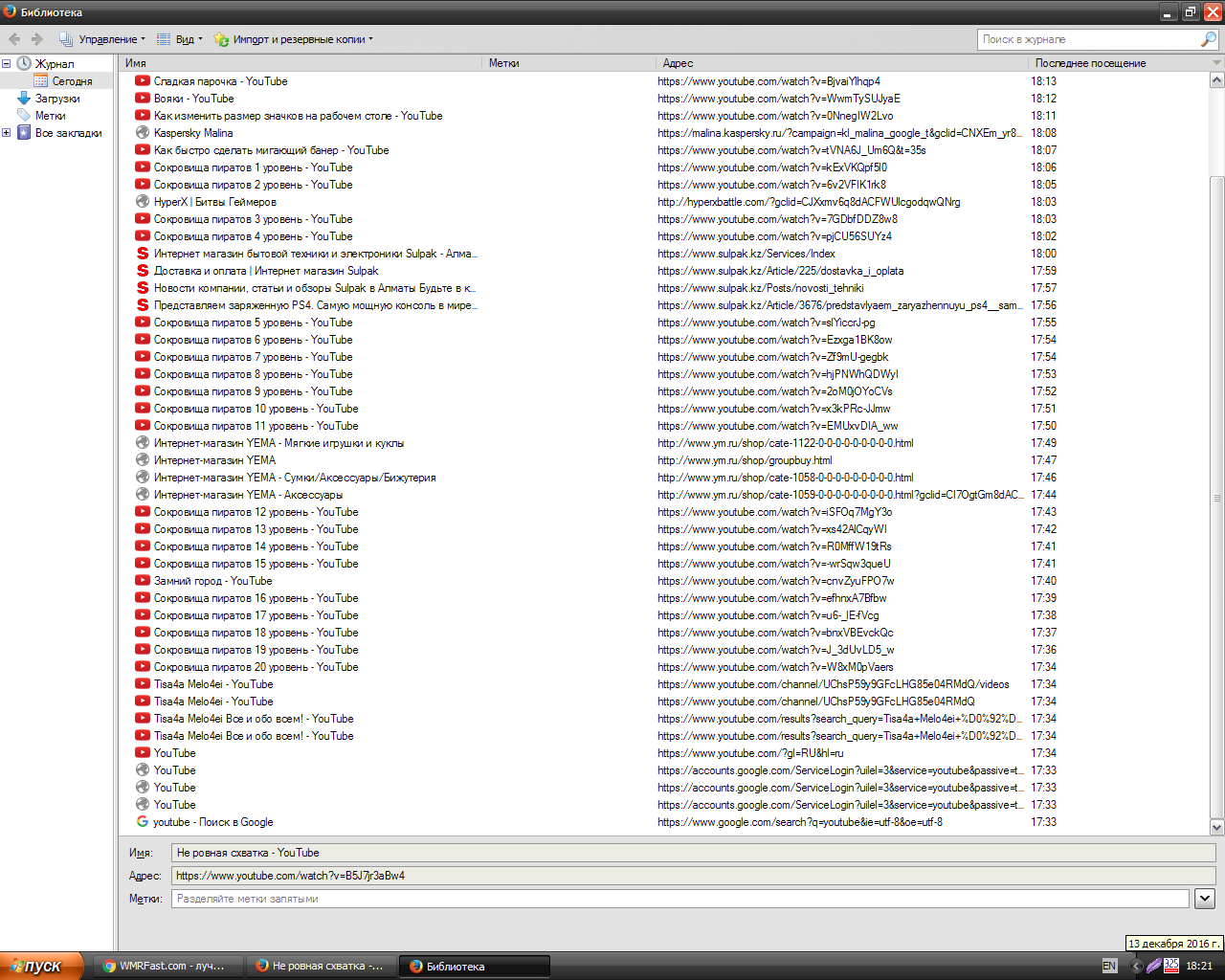Click the 18:13 visit time cell
Screen dimensions: 1225x980
point(1044,81)
